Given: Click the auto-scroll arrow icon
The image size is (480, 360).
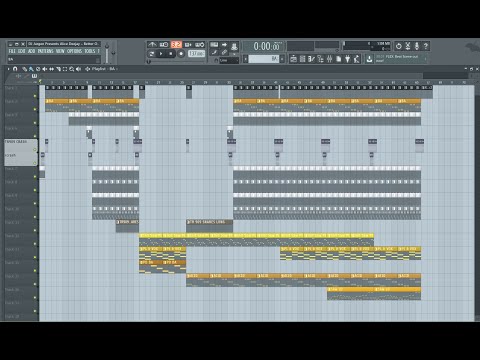Looking at the screenshot, I should coord(224,44).
